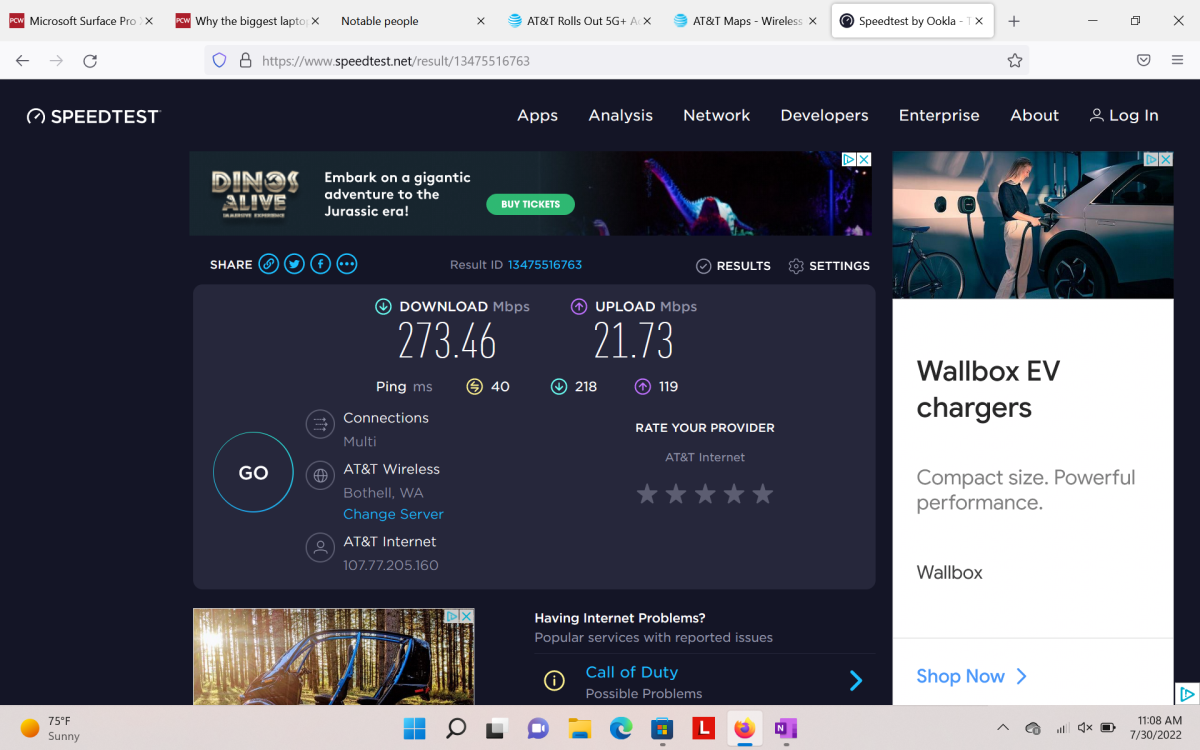Open Windows Start menu

413,728
